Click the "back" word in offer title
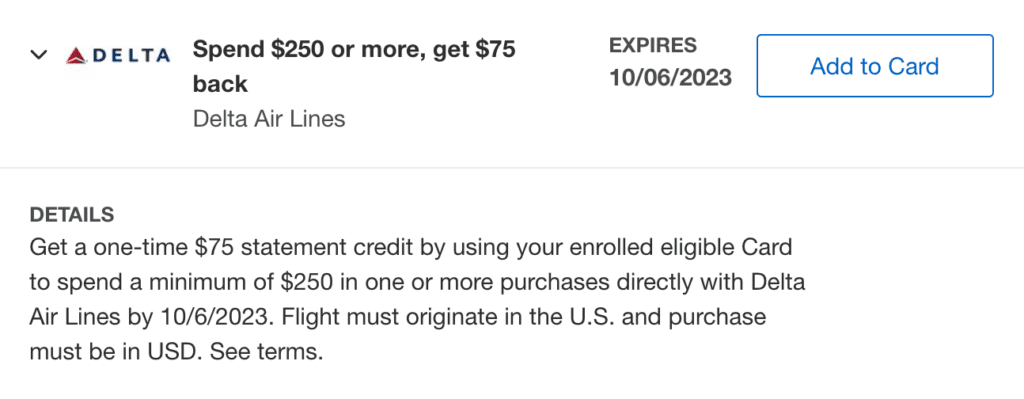 click(220, 84)
